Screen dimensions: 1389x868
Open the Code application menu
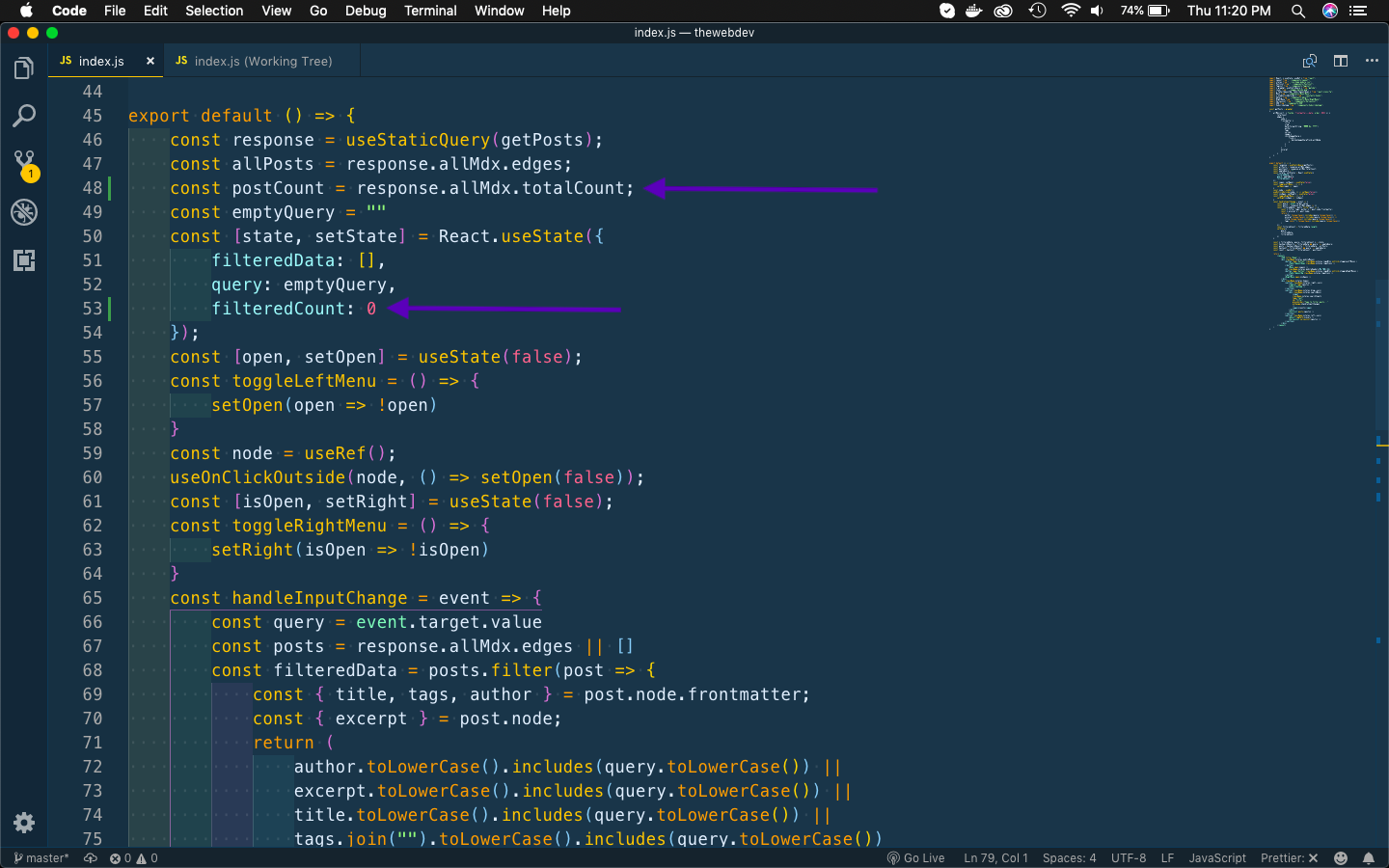(x=69, y=11)
